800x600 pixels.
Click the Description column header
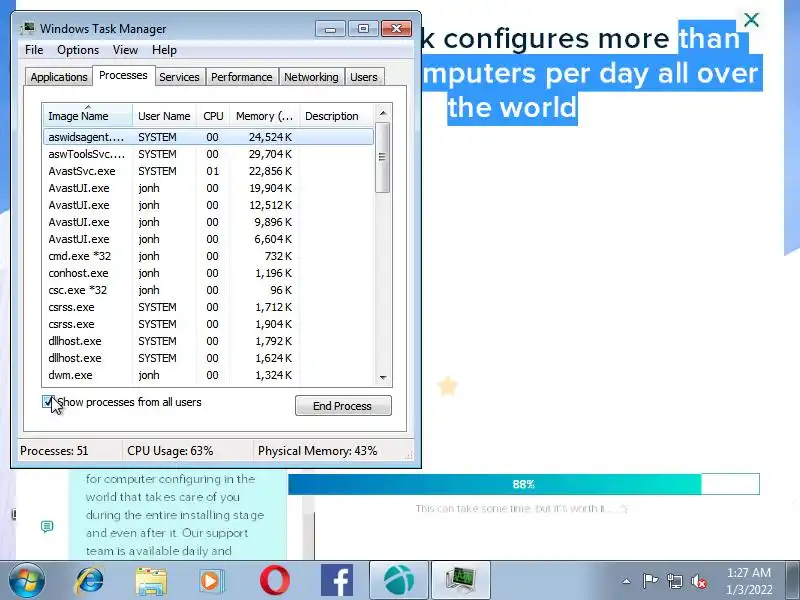337,116
